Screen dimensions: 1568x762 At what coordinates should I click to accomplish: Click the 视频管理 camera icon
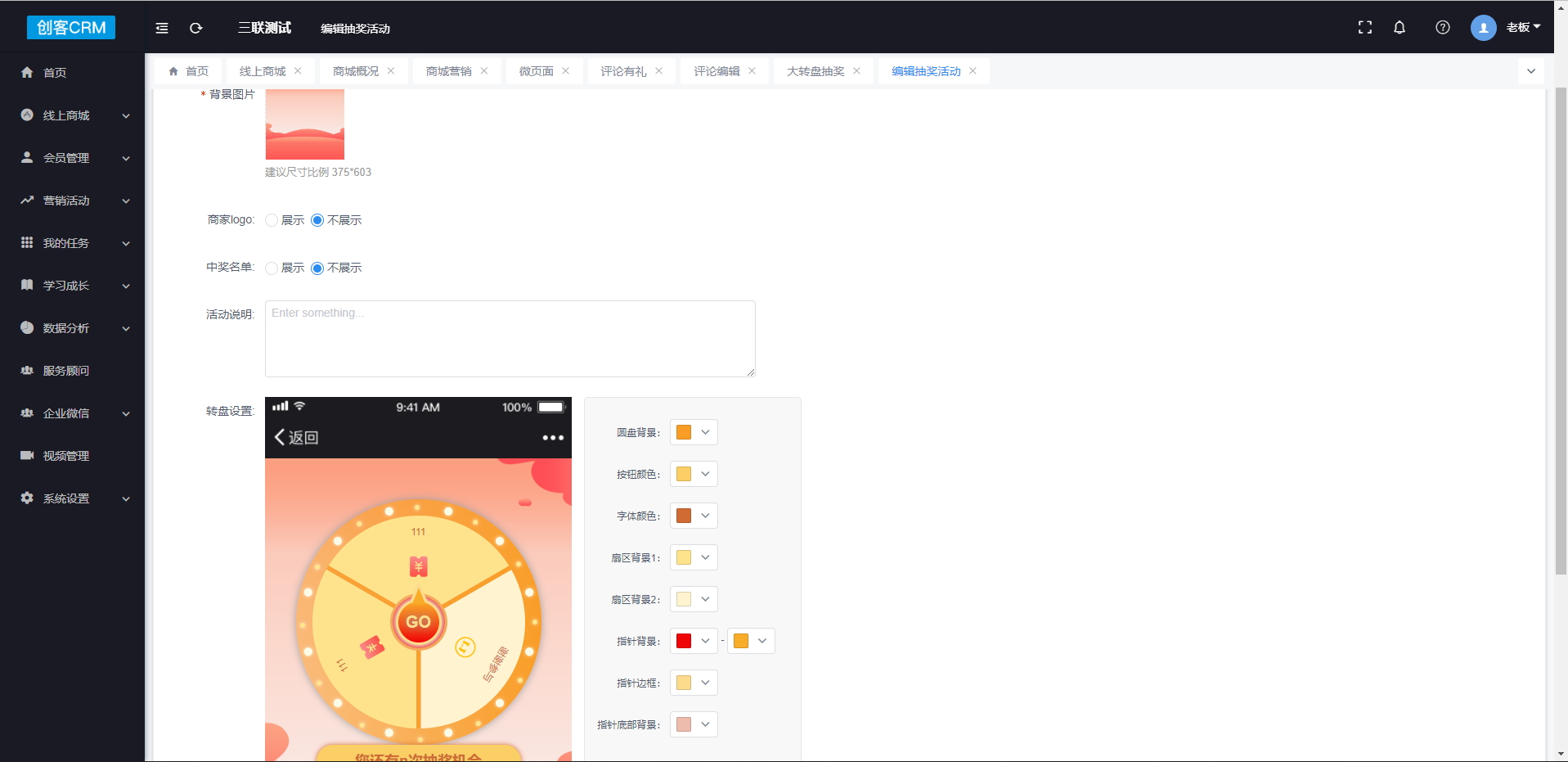pyautogui.click(x=27, y=455)
